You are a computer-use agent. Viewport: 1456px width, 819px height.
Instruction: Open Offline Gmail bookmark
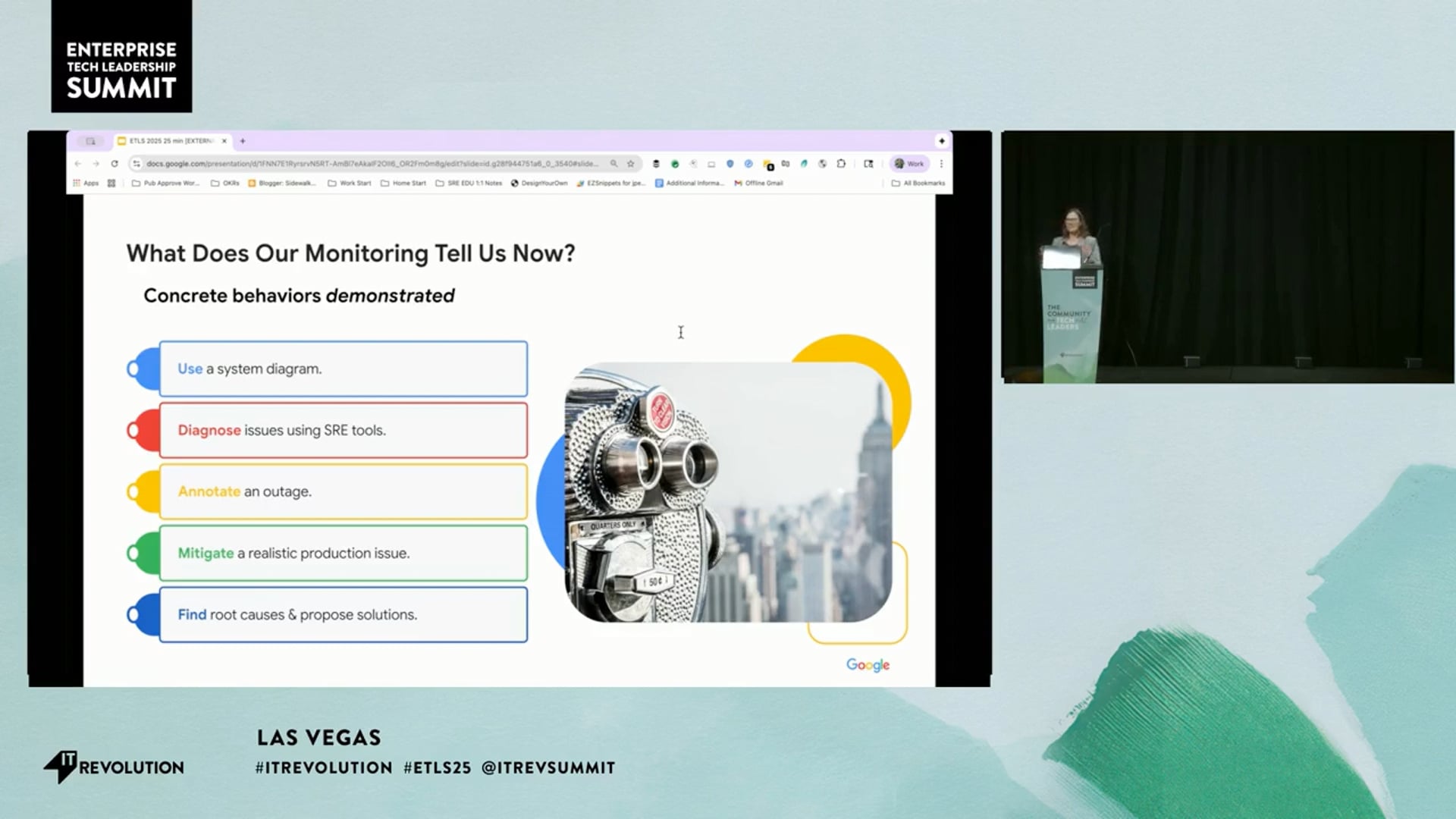click(x=758, y=183)
